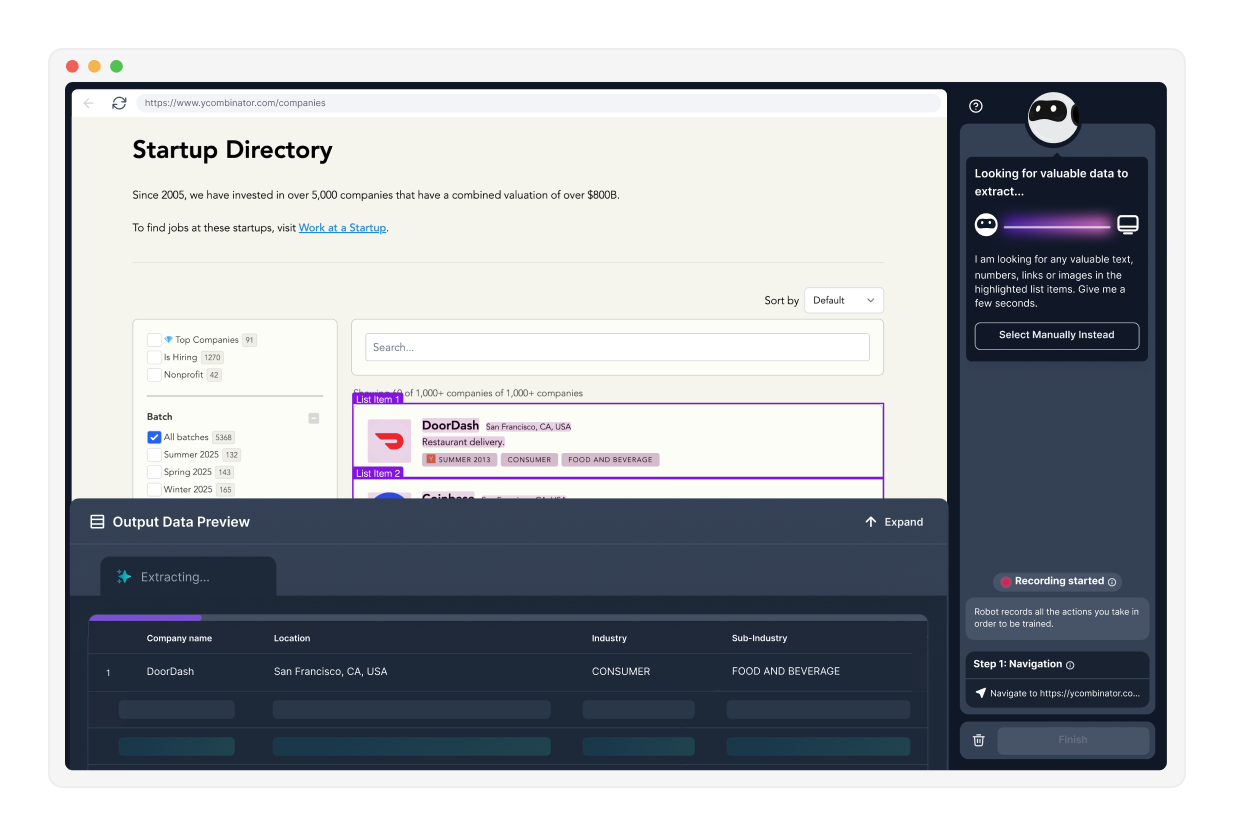Click the monitor icon in robot panel
This screenshot has width=1237, height=840.
coord(1128,225)
